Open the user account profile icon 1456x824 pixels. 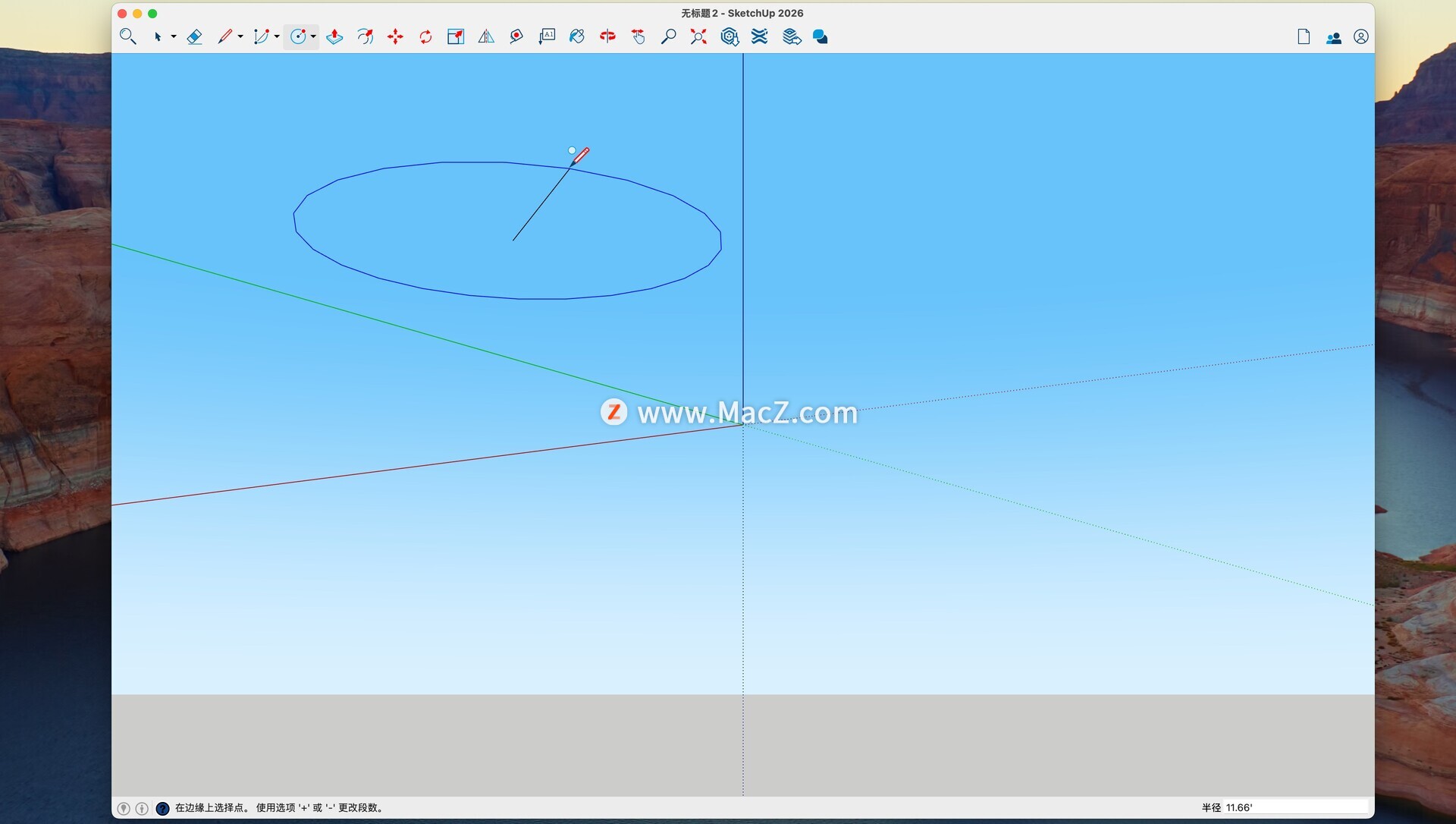pos(1360,36)
